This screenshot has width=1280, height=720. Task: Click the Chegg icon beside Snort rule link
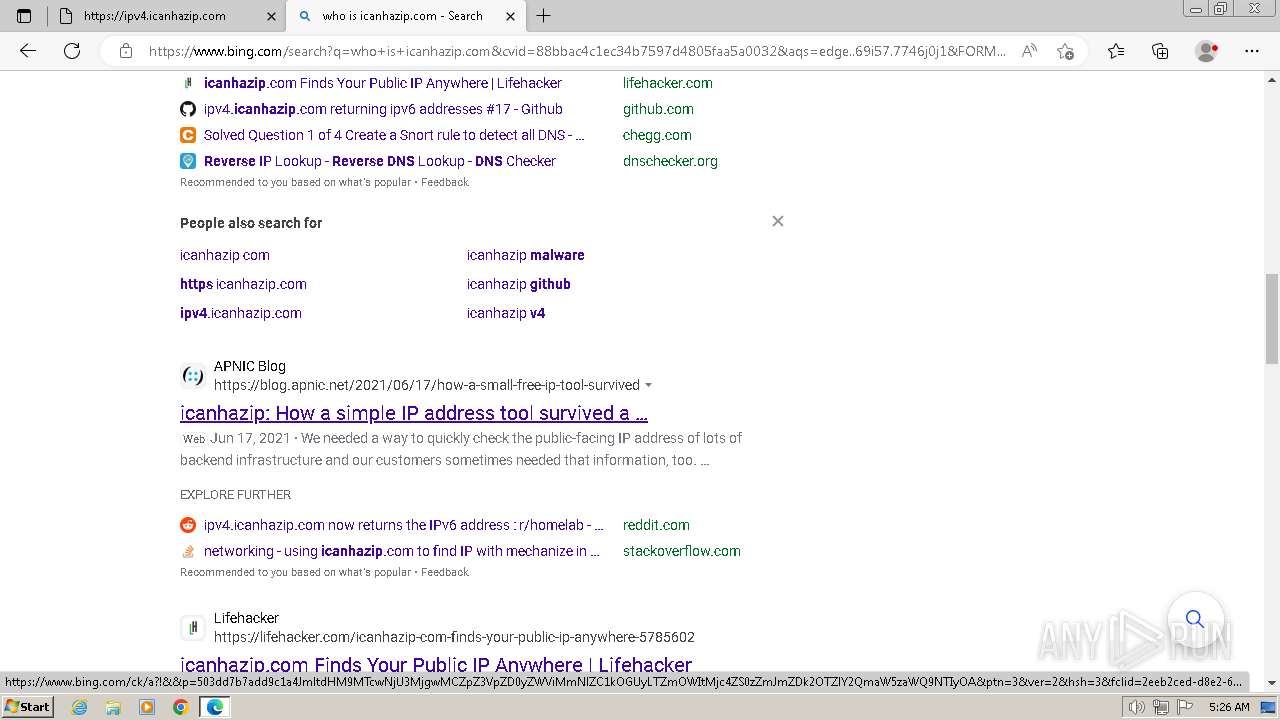(x=188, y=135)
